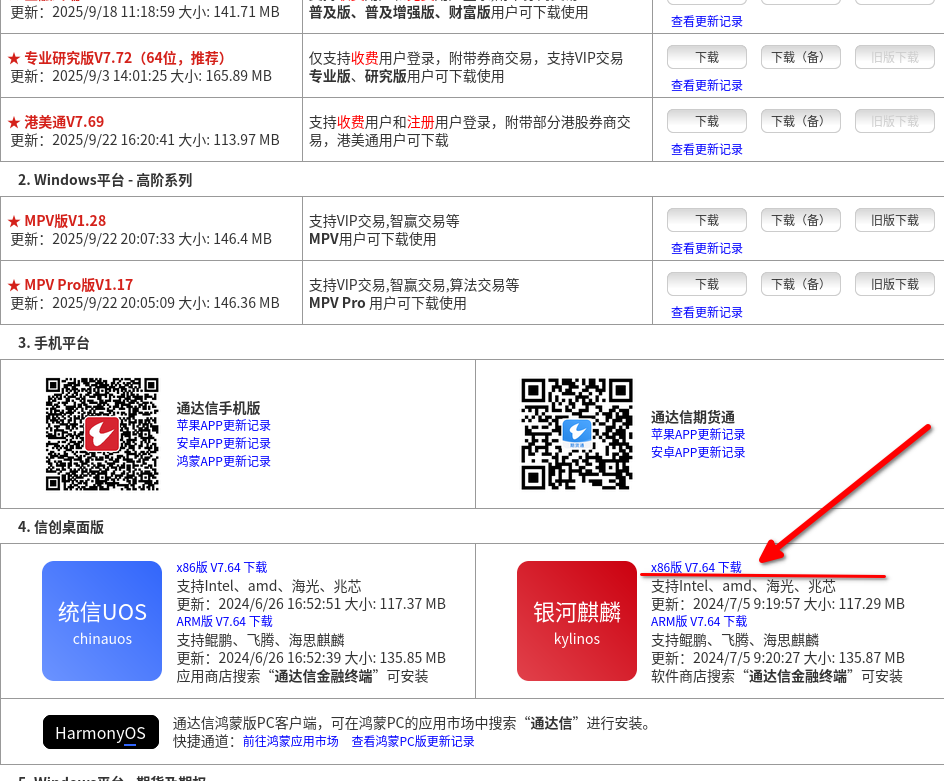Click the 通达信期货通 QR code
Image resolution: width=944 pixels, height=781 pixels.
[x=577, y=433]
